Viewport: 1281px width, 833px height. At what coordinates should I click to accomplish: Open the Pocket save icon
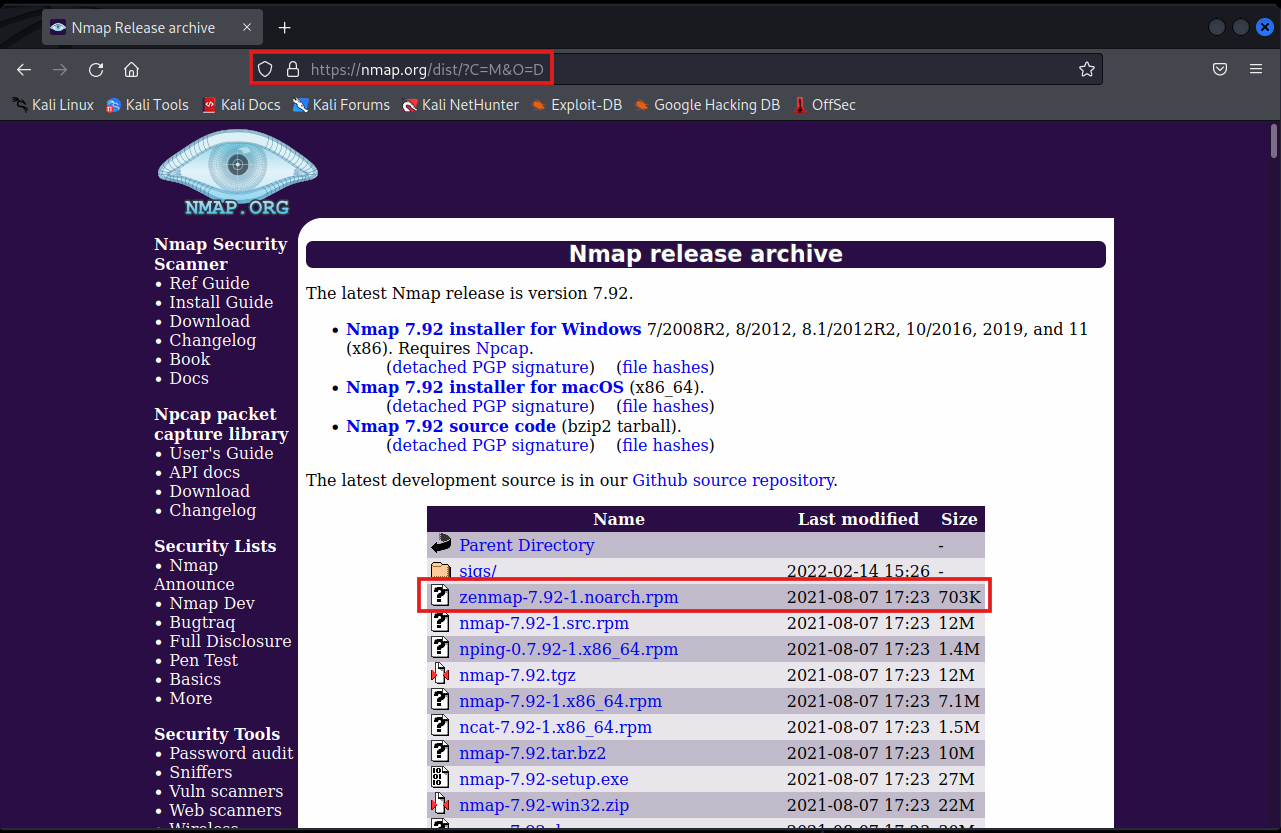1220,69
